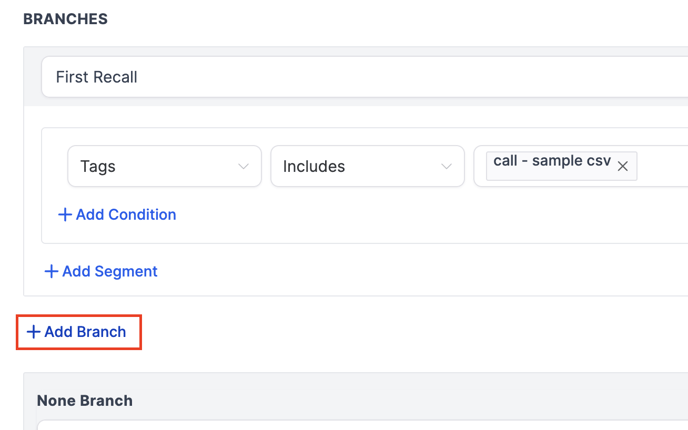Click the None Branch header
Image resolution: width=688 pixels, height=430 pixels.
coord(85,400)
